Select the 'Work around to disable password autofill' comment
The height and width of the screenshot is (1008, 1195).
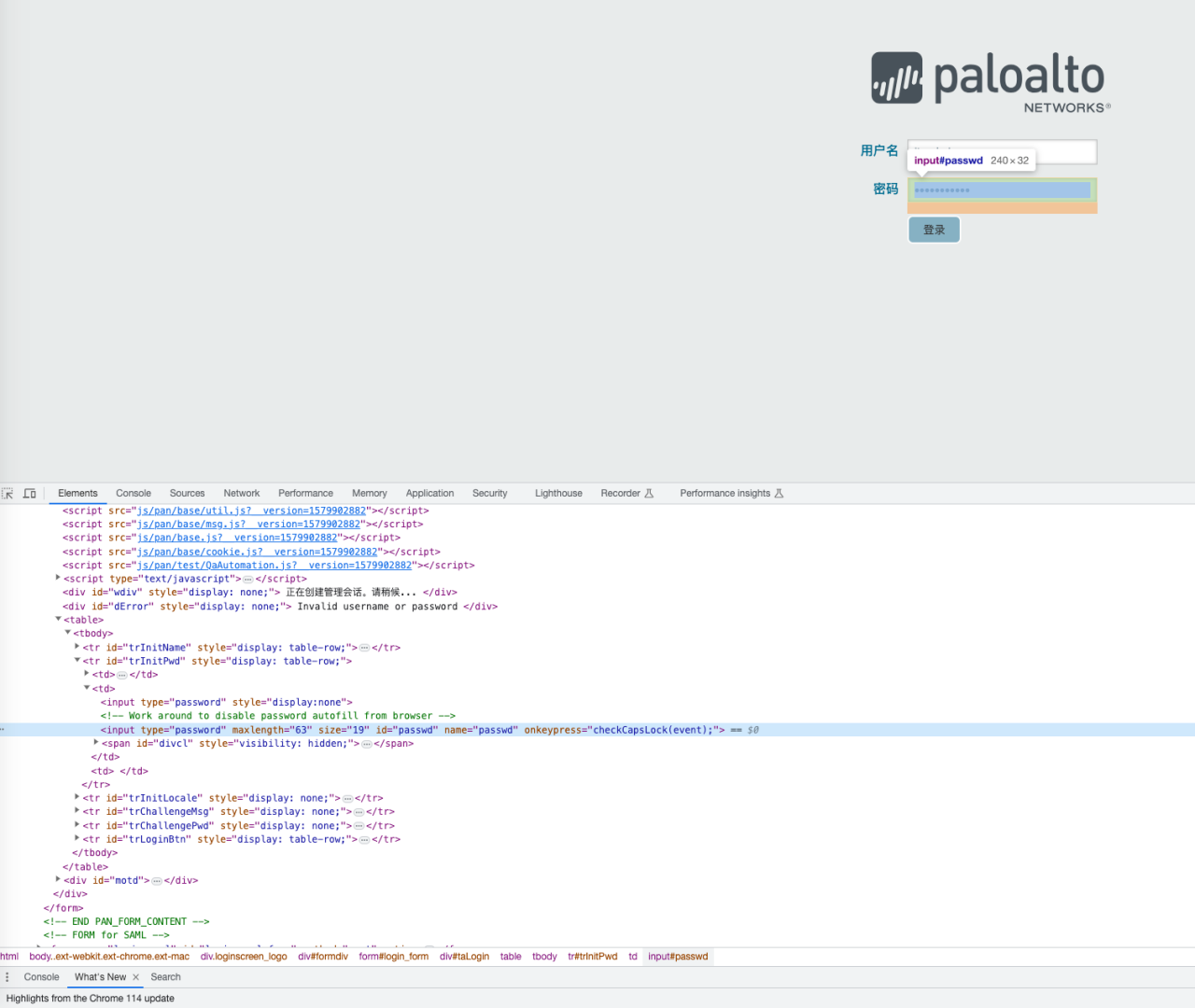[x=278, y=716]
